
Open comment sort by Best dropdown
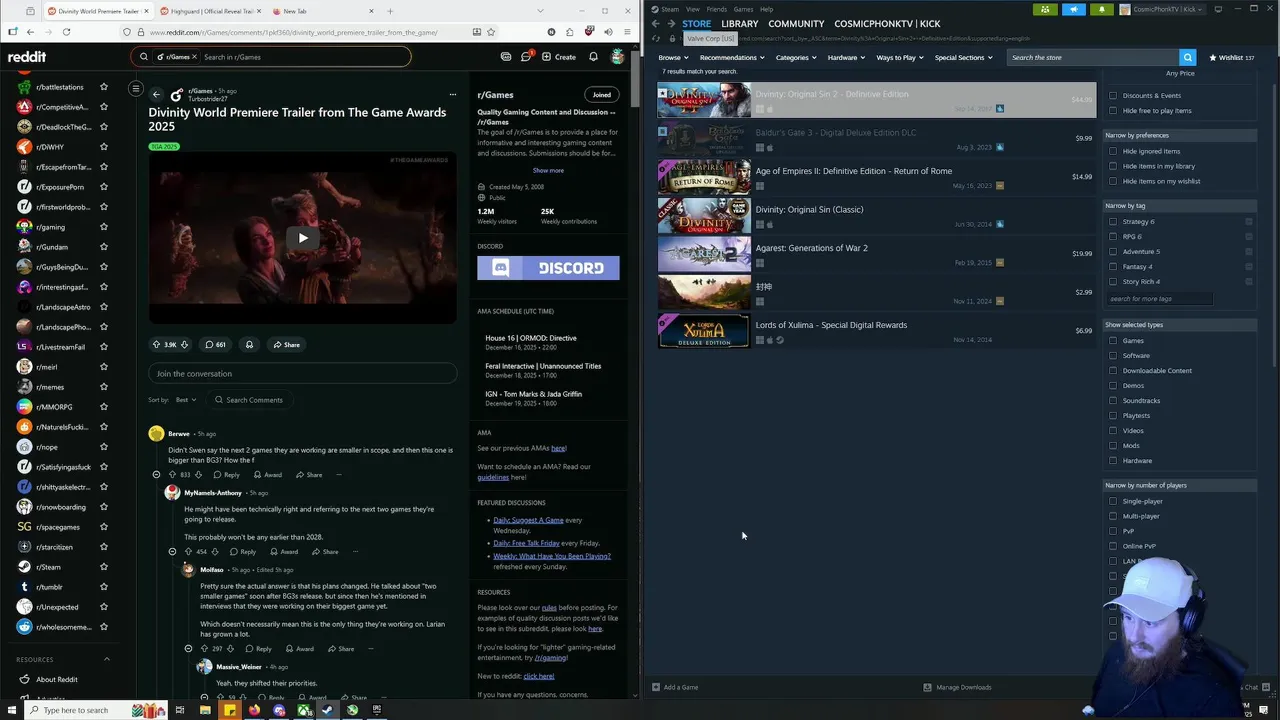click(186, 400)
